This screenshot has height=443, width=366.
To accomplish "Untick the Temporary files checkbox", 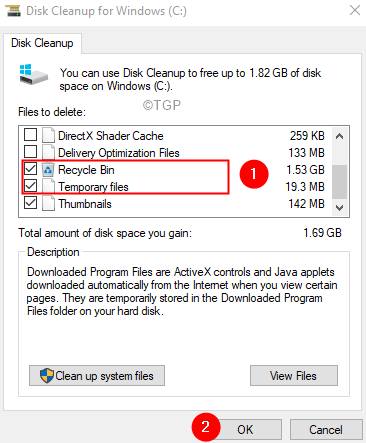I will pos(30,186).
